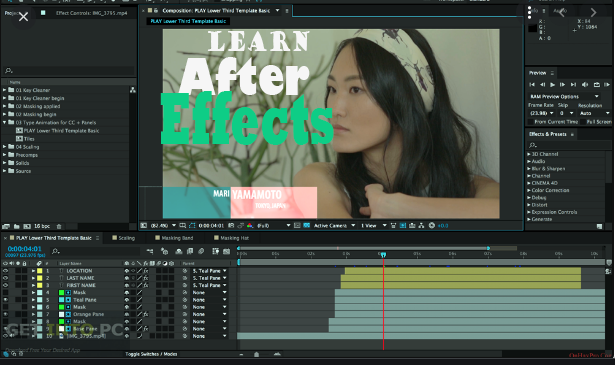The height and width of the screenshot is (365, 615).
Task: Click the brainstorm icon in timeline
Action: (x=215, y=251)
